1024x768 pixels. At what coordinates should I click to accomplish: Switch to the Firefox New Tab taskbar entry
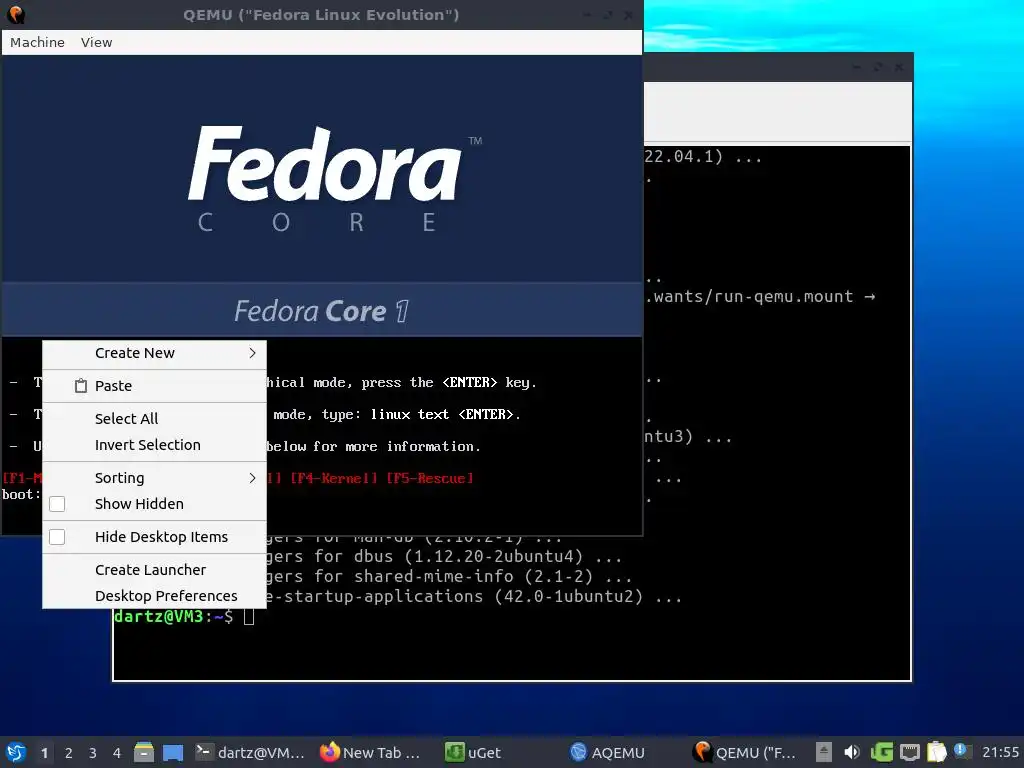pyautogui.click(x=370, y=752)
